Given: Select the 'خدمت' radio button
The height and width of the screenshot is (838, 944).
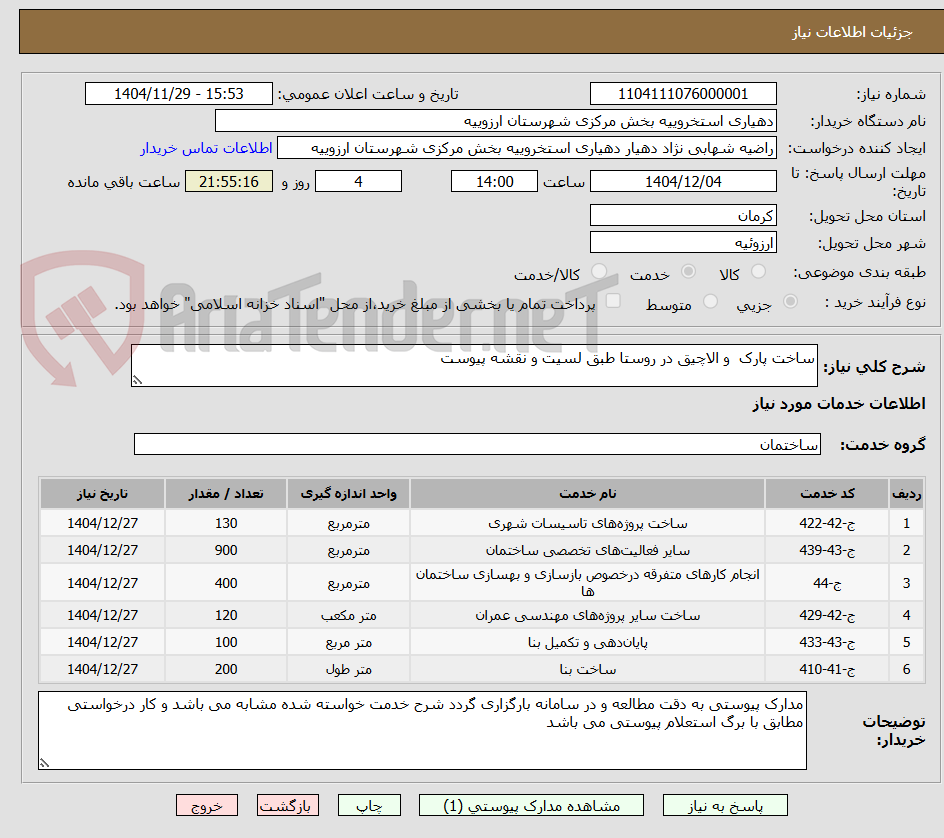Looking at the screenshot, I should coord(688,272).
